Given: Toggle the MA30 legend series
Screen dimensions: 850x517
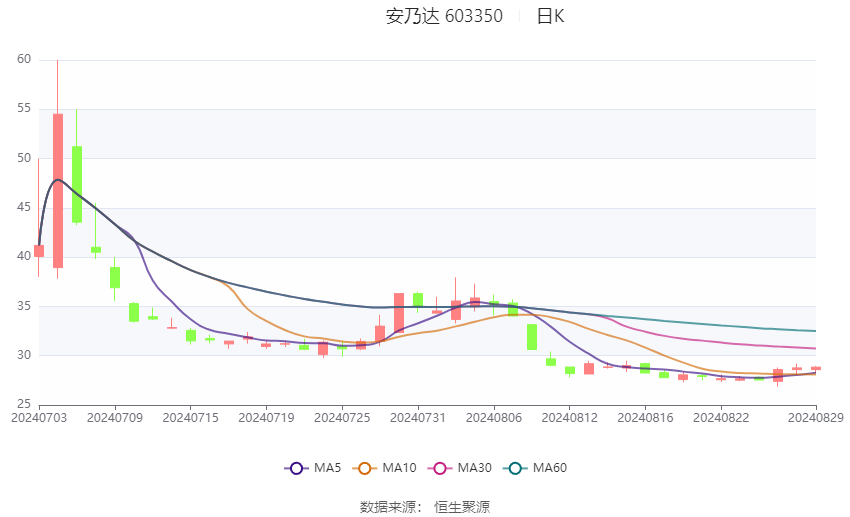Looking at the screenshot, I should pos(460,468).
